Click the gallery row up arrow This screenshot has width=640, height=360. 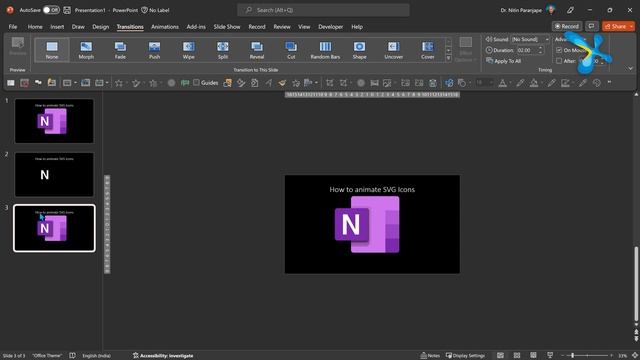tap(448, 42)
